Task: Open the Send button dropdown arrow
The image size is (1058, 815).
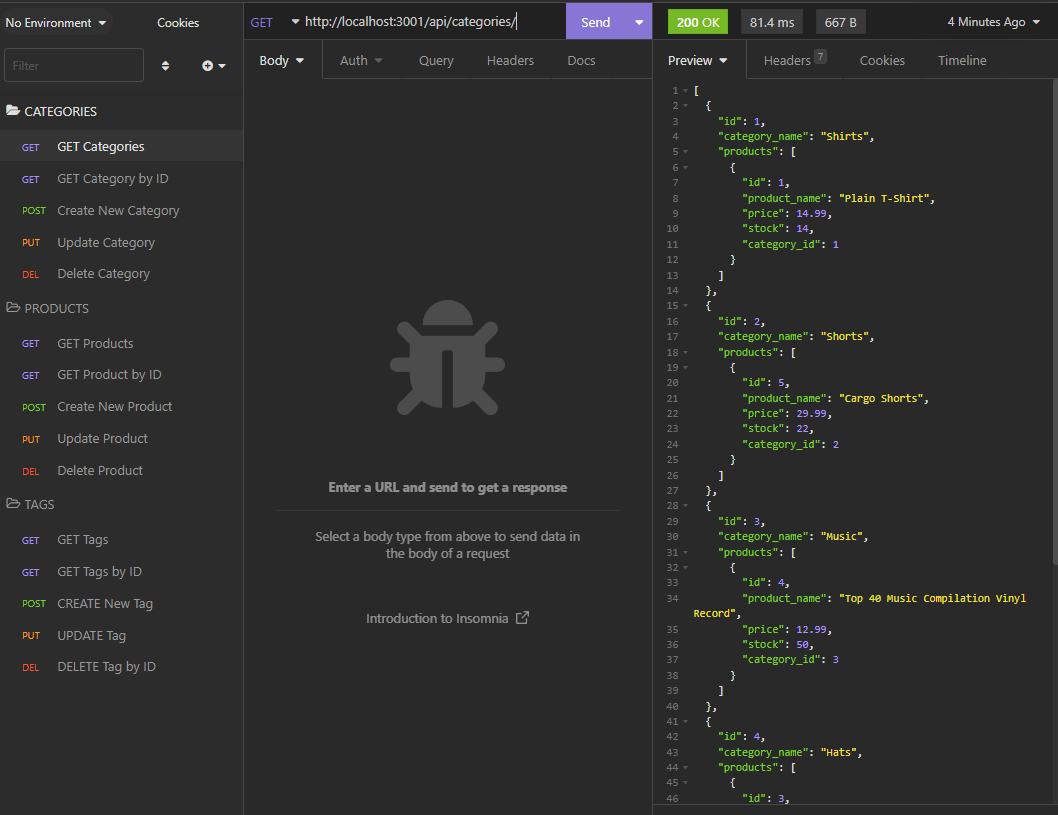Action: (x=637, y=20)
